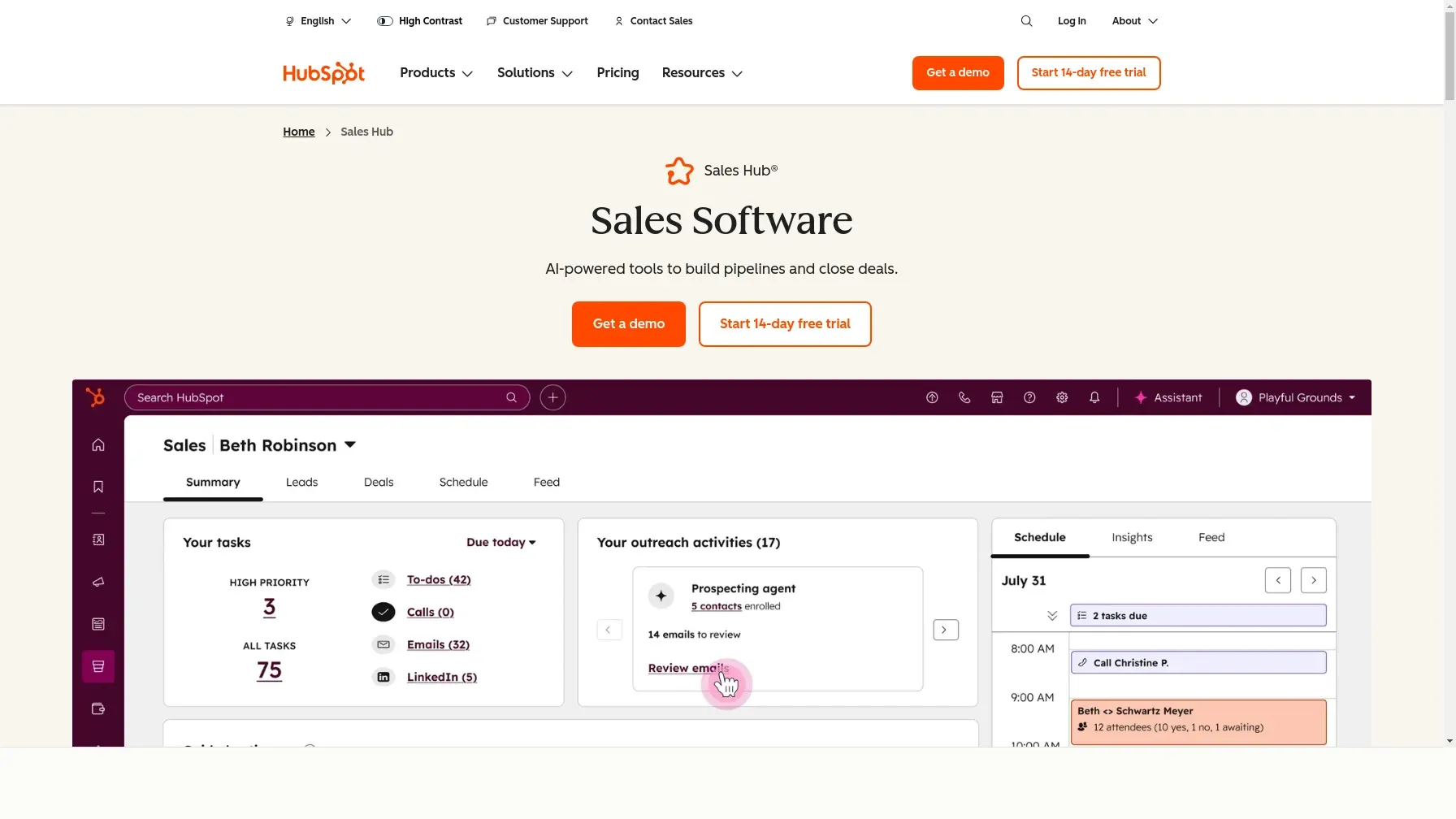
Task: Open the Due today filter dropdown
Action: pyautogui.click(x=500, y=542)
